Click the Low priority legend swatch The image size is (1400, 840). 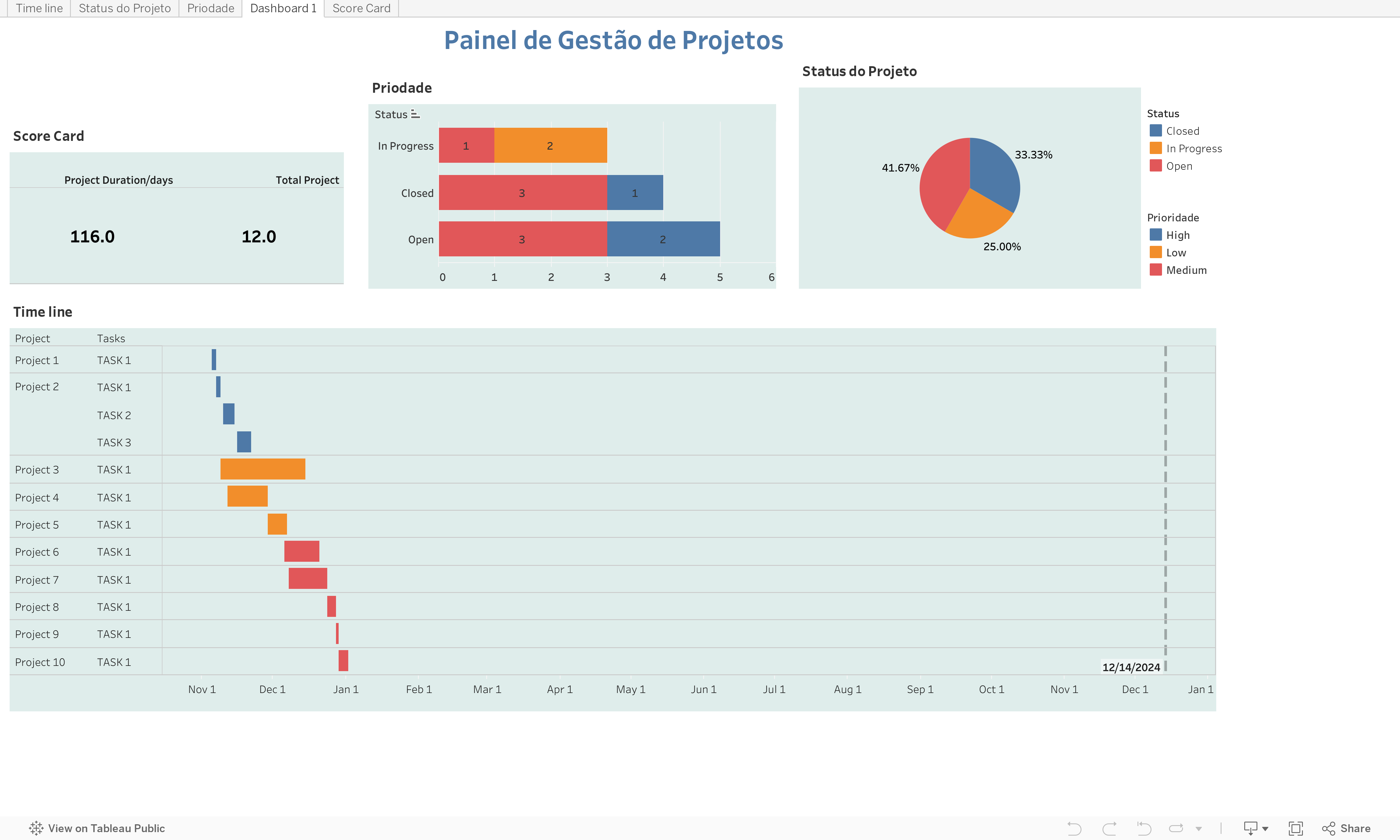point(1156,253)
